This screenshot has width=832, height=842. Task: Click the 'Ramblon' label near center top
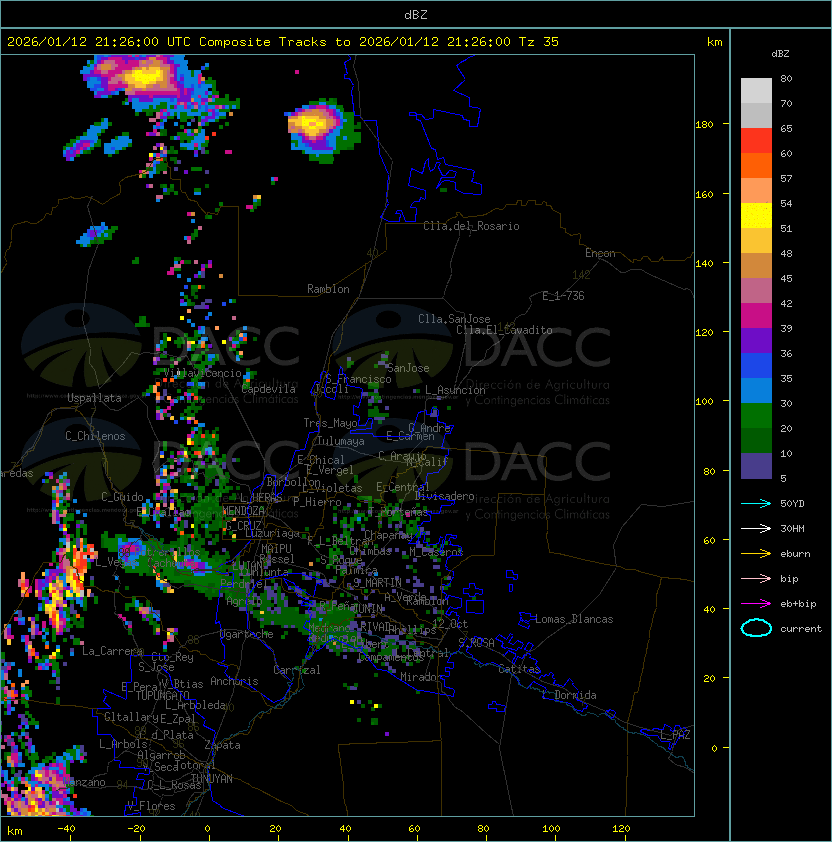[328, 289]
